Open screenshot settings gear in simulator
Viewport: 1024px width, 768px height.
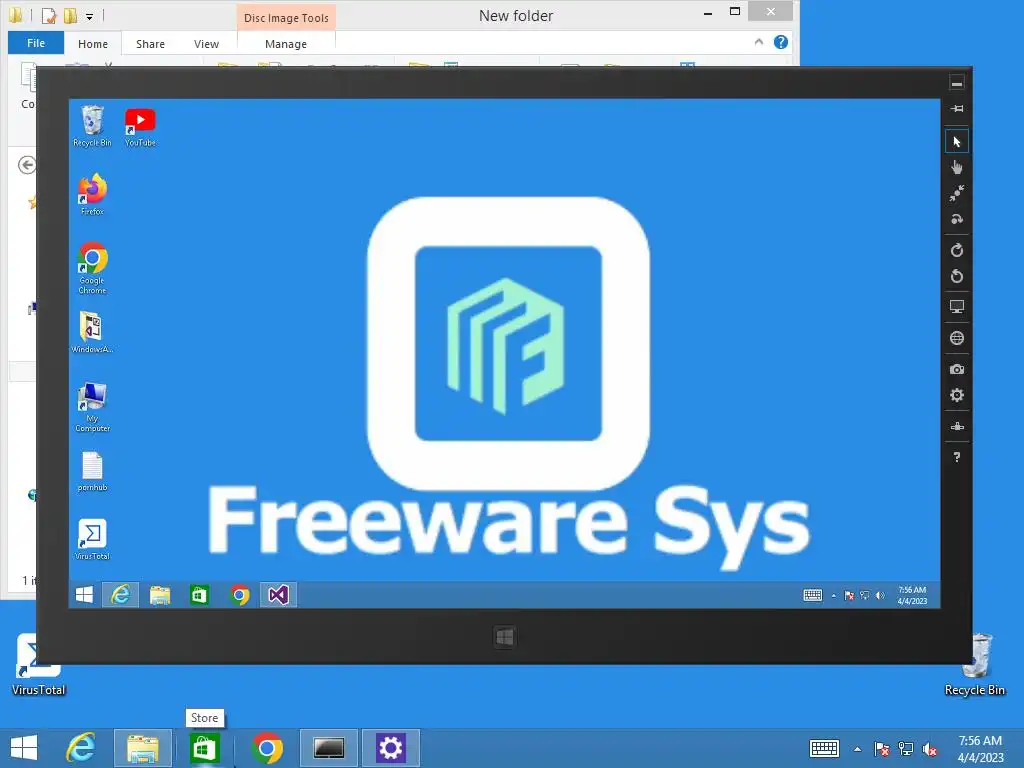click(957, 395)
